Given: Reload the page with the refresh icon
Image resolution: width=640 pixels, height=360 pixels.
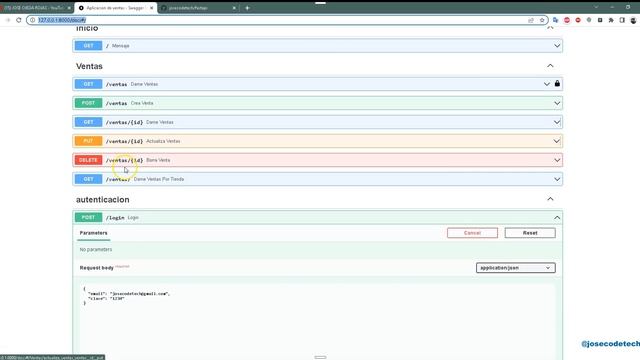Looking at the screenshot, I should click(19, 20).
